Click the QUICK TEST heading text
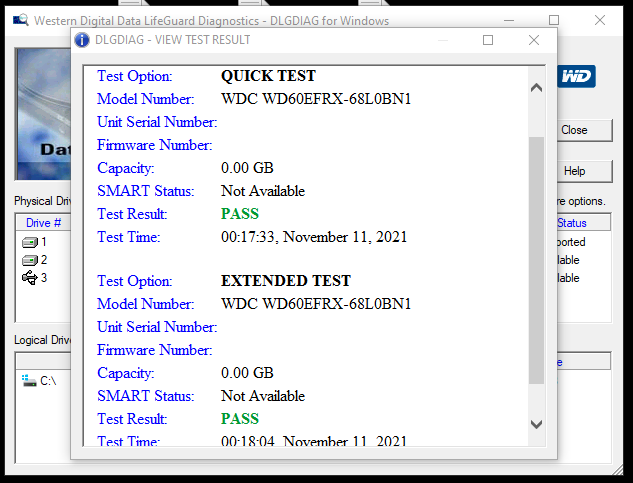Screen dimensions: 633x483 tap(268, 76)
